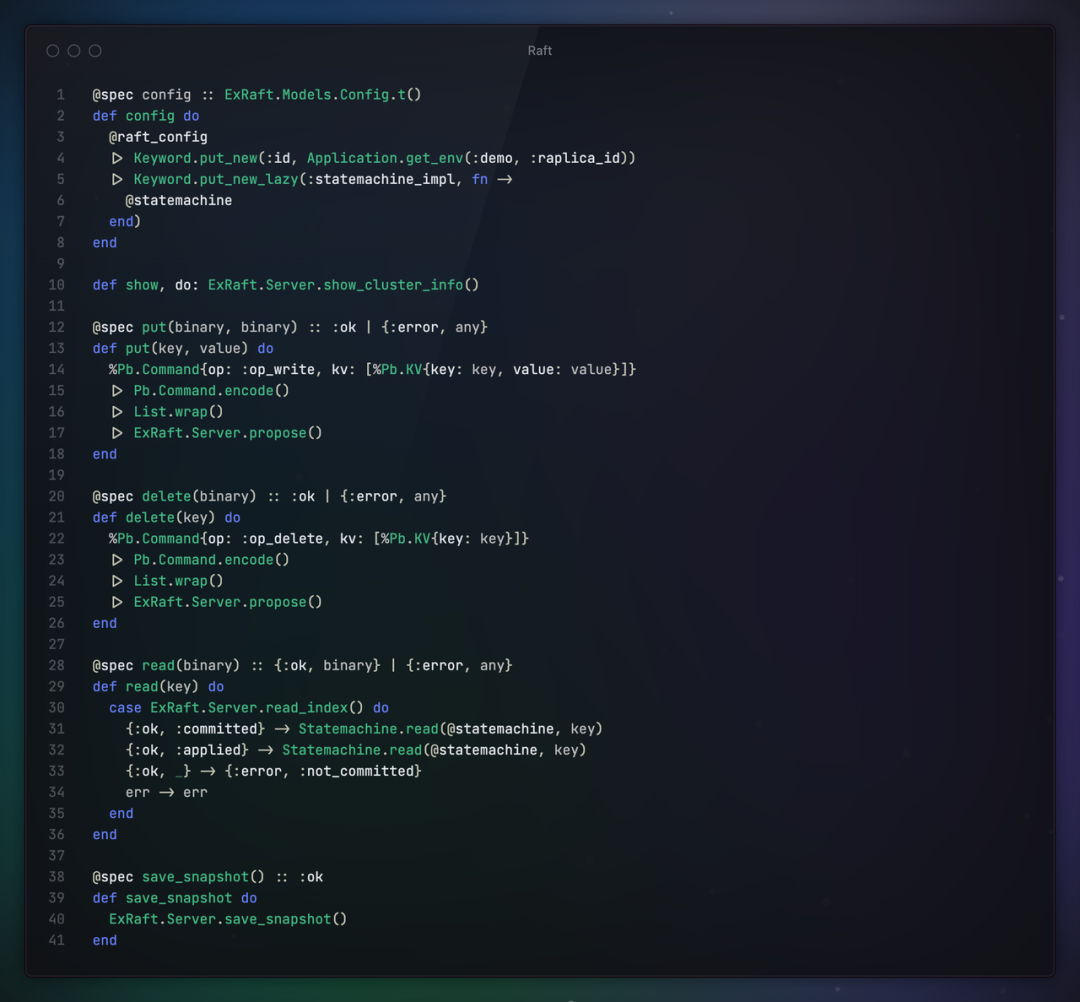Click the line number 9

tap(61, 264)
